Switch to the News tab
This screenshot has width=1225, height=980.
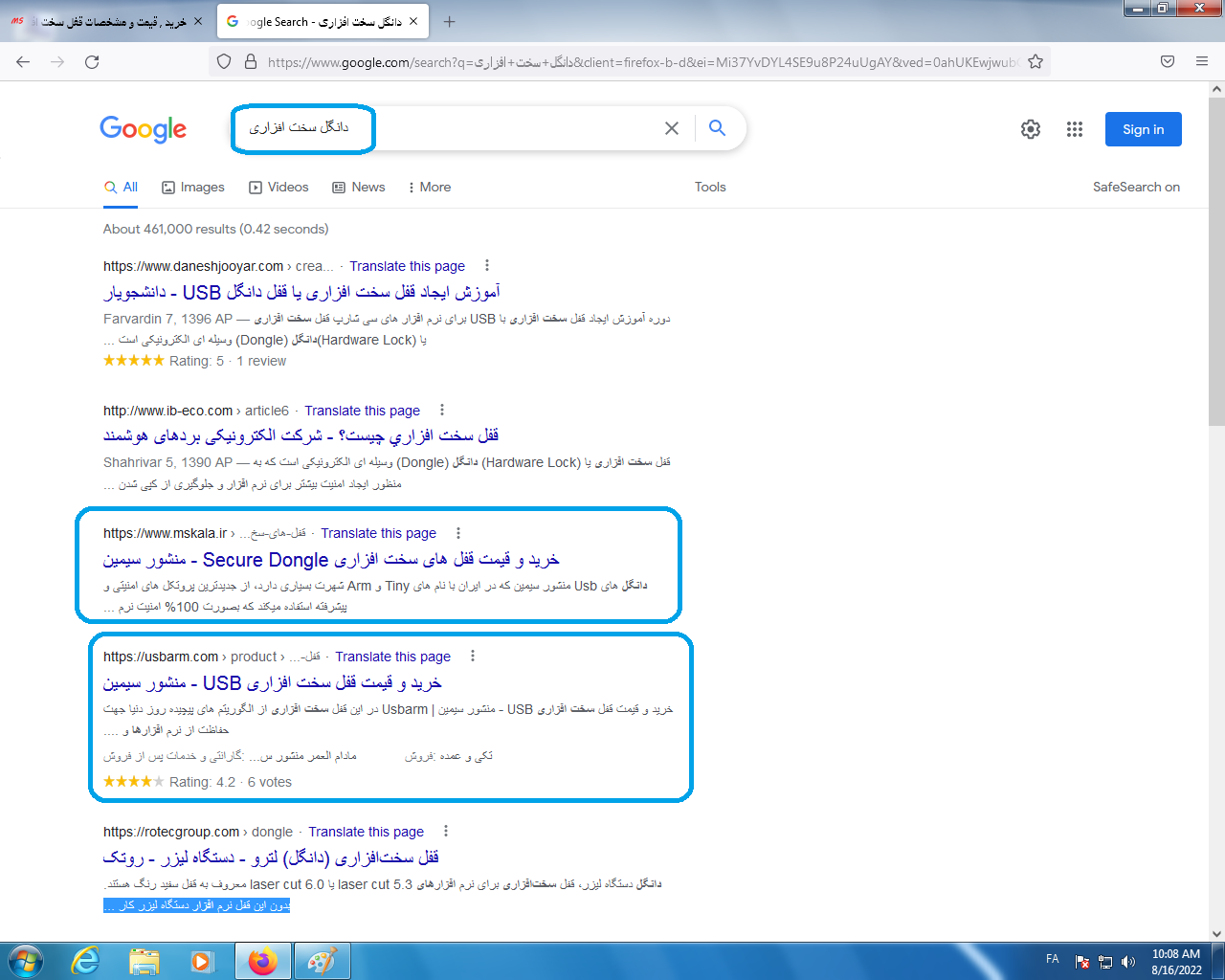(359, 188)
